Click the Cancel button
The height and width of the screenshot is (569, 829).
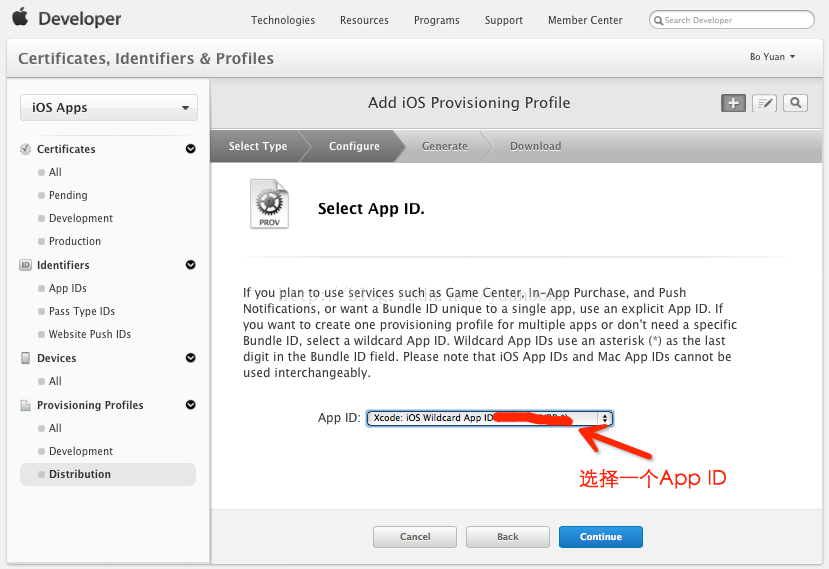click(x=414, y=537)
